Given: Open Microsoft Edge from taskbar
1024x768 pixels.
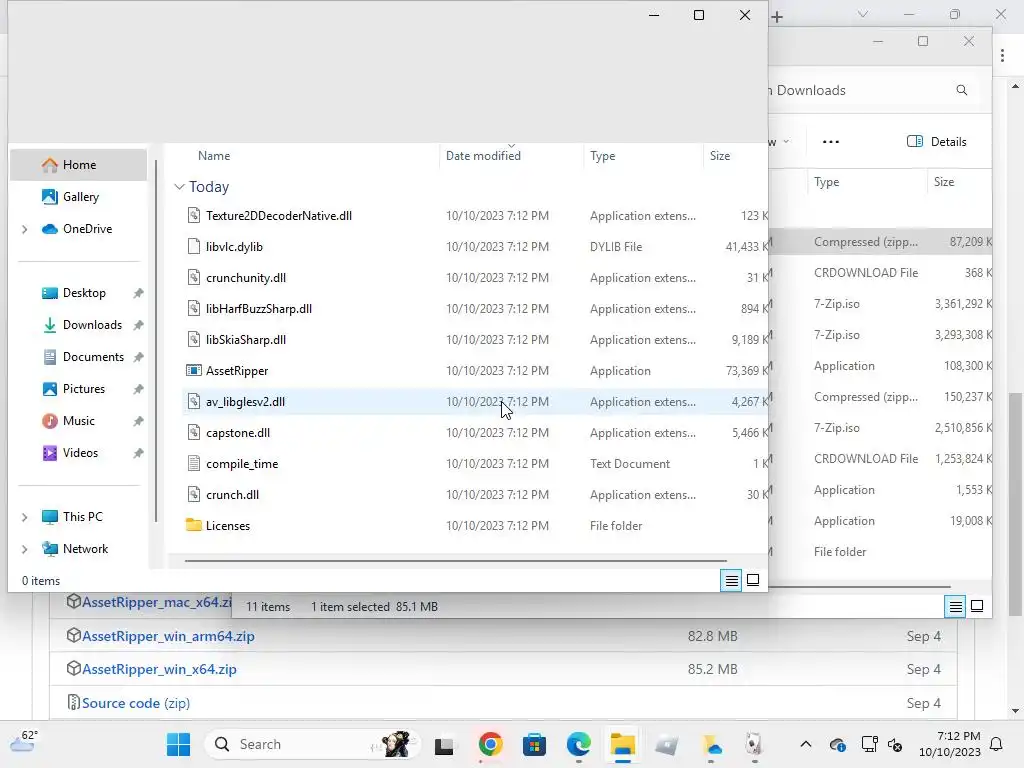Looking at the screenshot, I should coord(579,744).
